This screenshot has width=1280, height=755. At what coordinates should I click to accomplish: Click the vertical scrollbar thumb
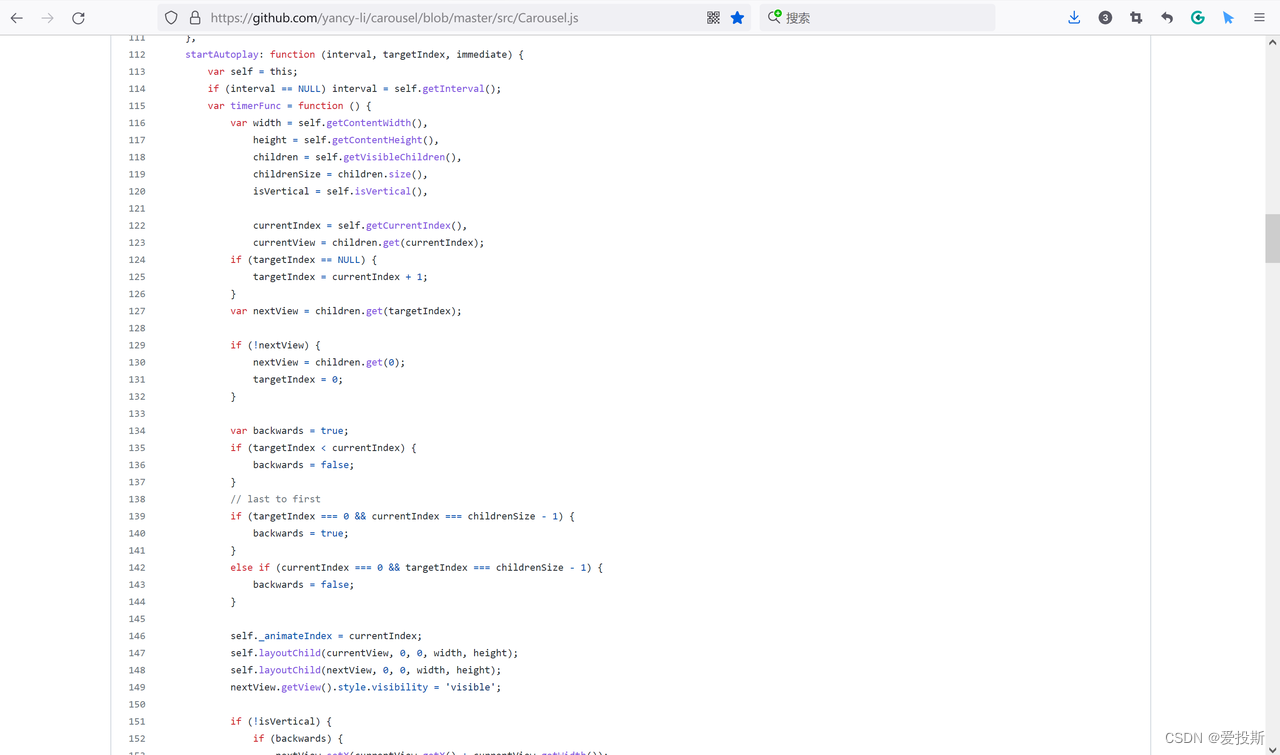[1272, 238]
